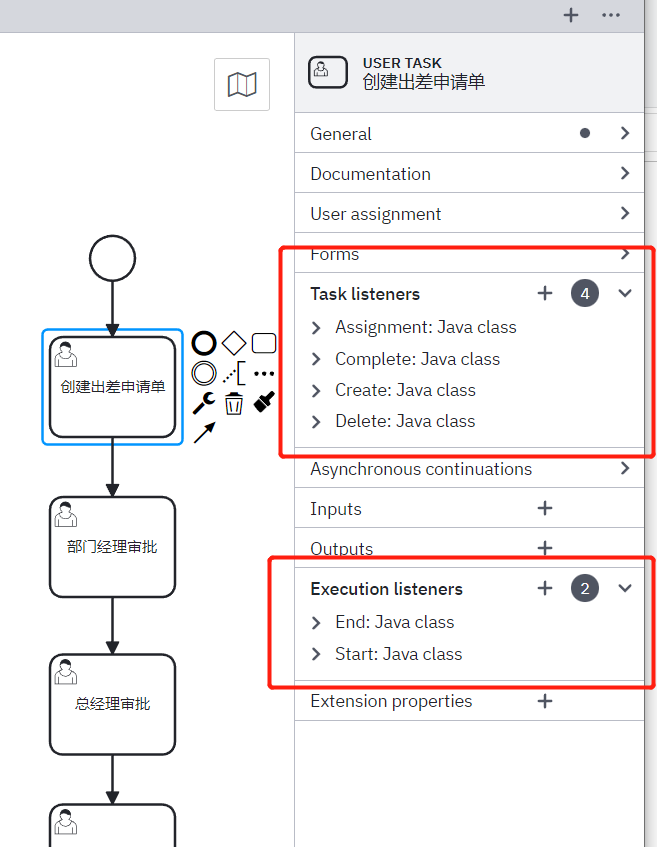
Task: Add text annotation from context pad
Action: click(x=234, y=373)
